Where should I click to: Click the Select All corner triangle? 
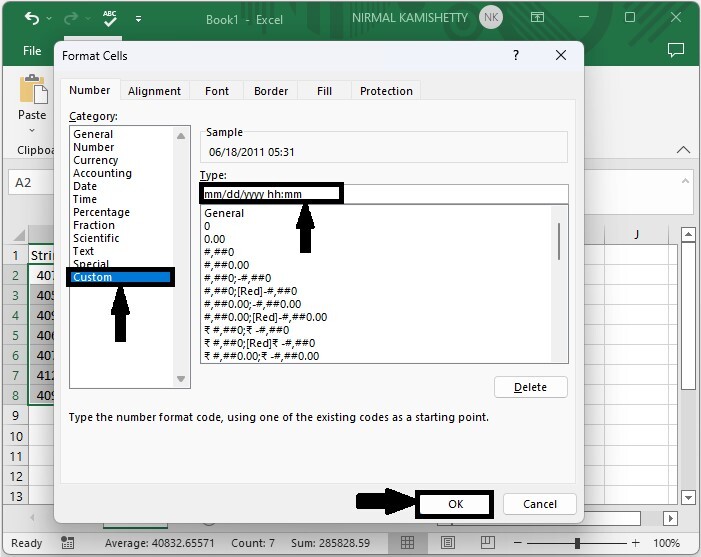coord(19,235)
